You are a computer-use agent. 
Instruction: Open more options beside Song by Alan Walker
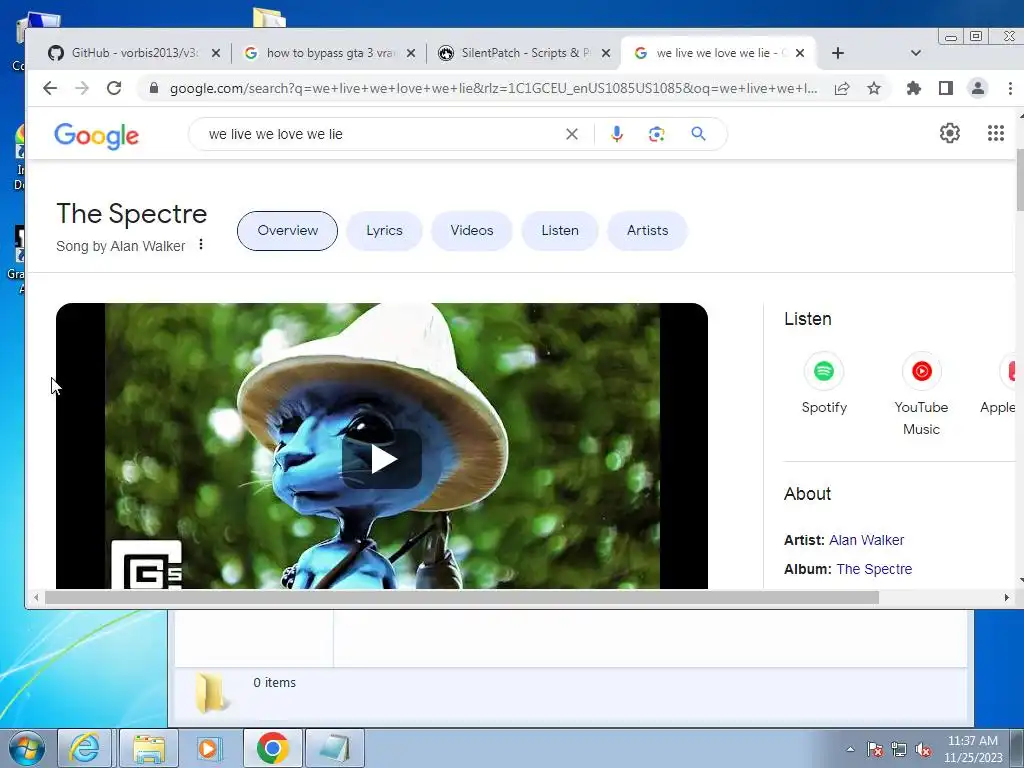tap(200, 244)
